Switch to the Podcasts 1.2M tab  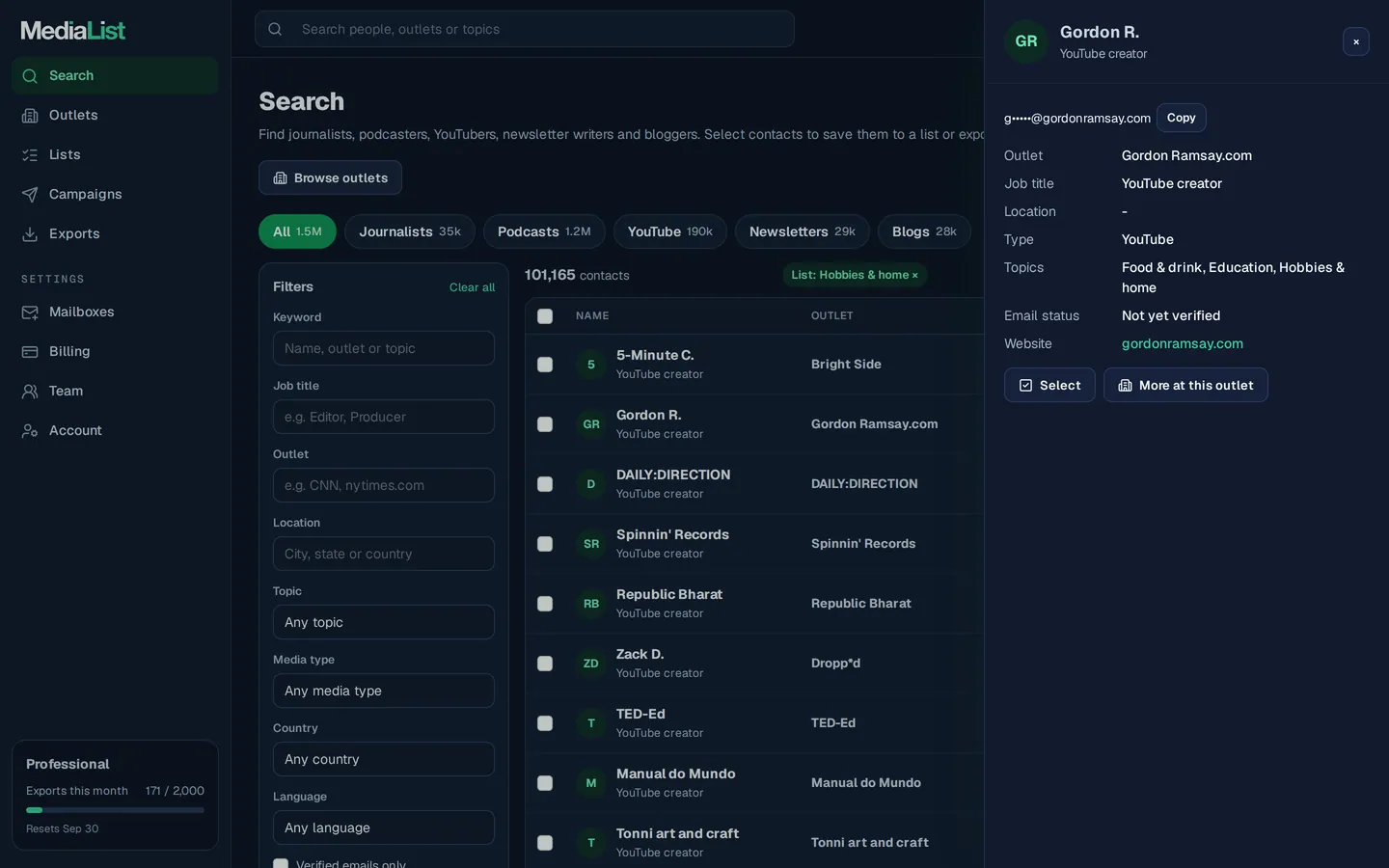coord(544,231)
